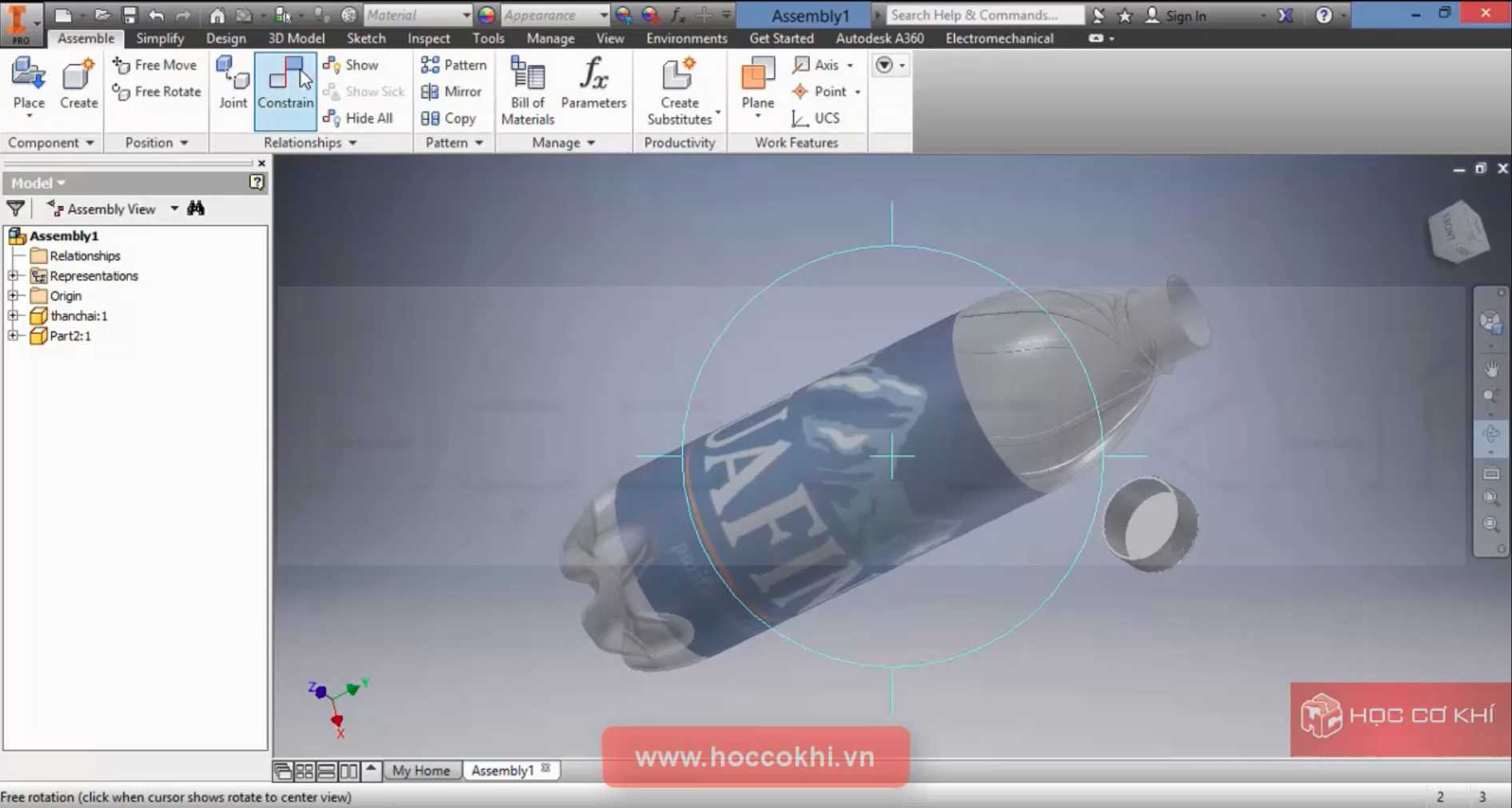Click the Autodesk Exchange X icon

[x=1285, y=15]
